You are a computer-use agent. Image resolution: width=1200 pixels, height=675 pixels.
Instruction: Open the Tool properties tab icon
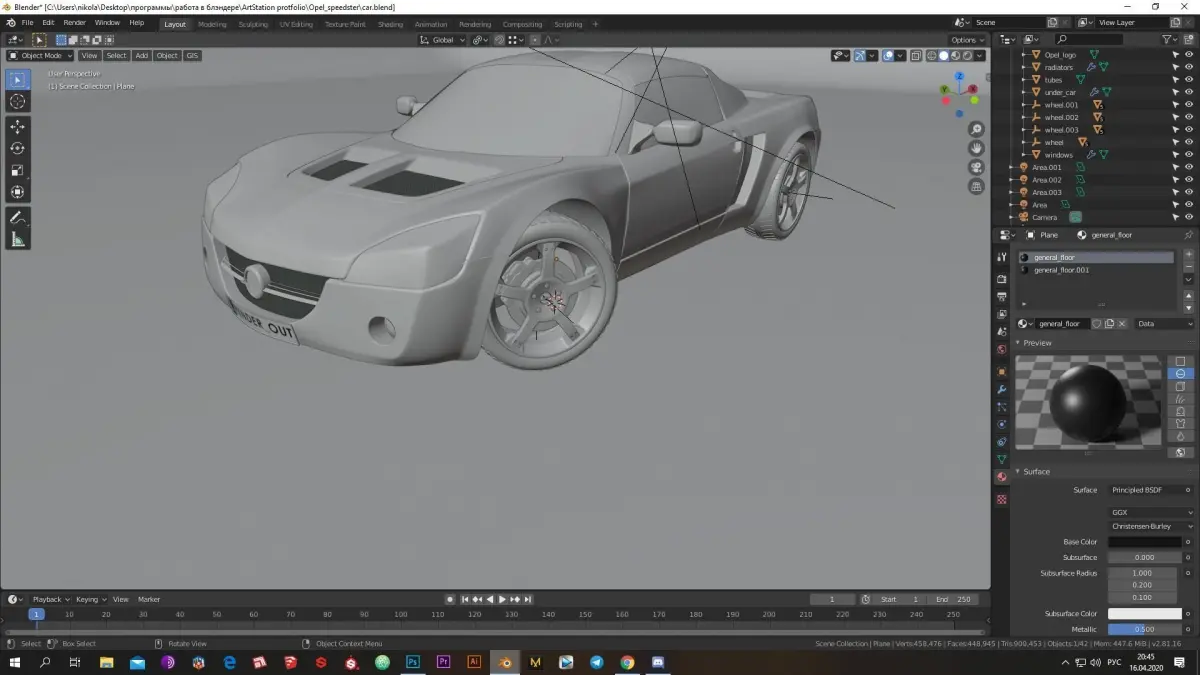point(1002,257)
